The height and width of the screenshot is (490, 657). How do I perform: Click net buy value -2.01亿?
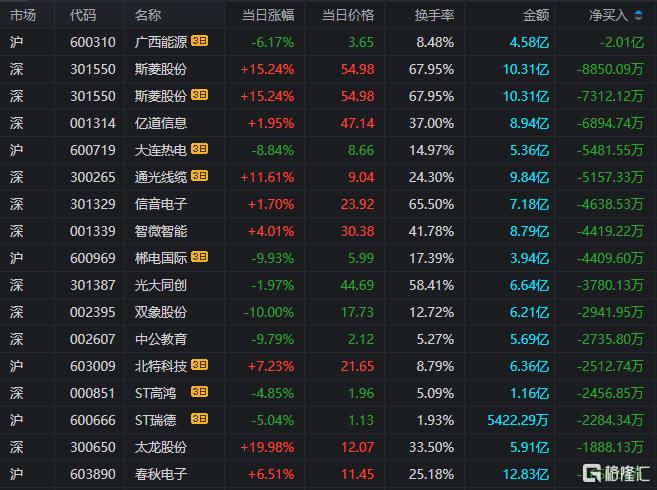pos(622,42)
